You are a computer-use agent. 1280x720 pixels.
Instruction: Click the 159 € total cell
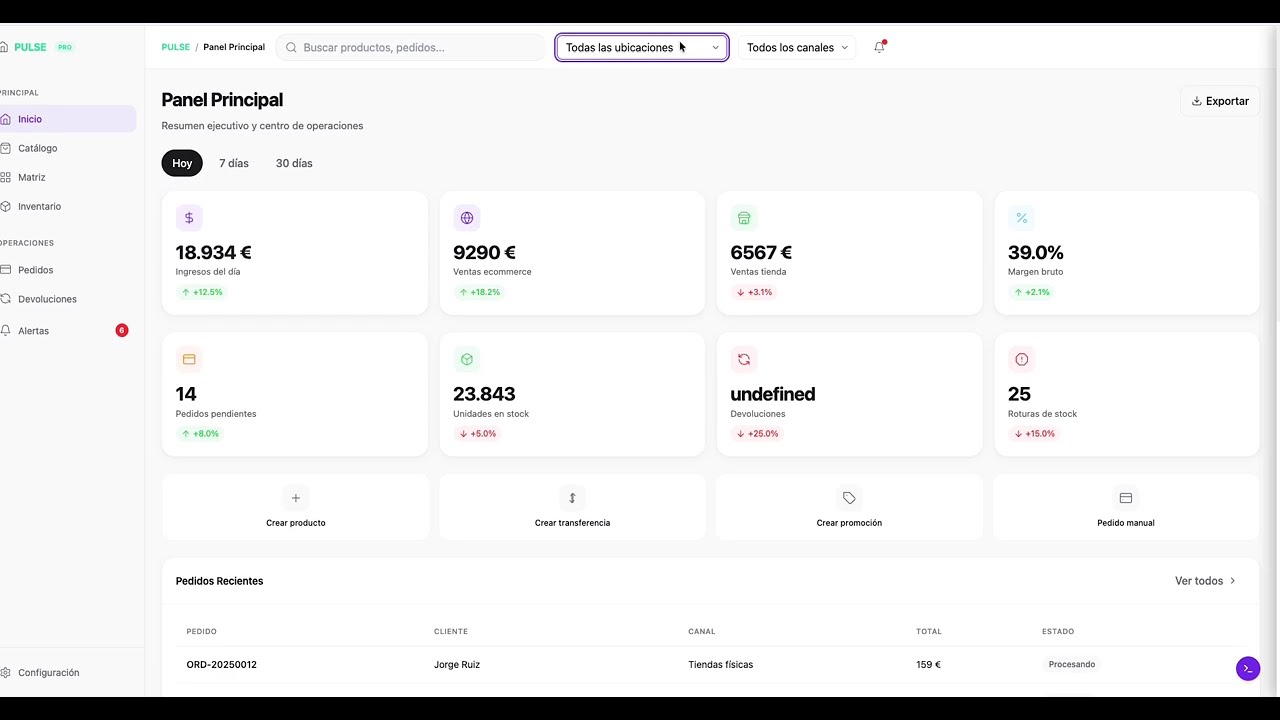click(x=929, y=665)
